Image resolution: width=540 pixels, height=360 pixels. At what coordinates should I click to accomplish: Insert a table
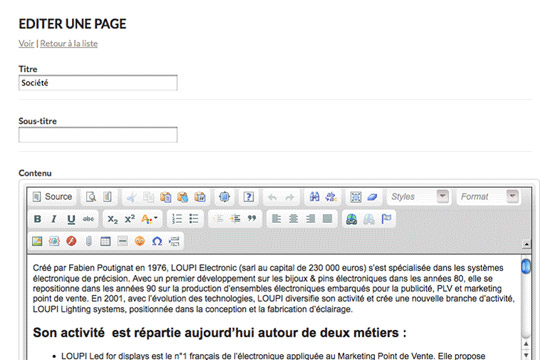tap(105, 241)
